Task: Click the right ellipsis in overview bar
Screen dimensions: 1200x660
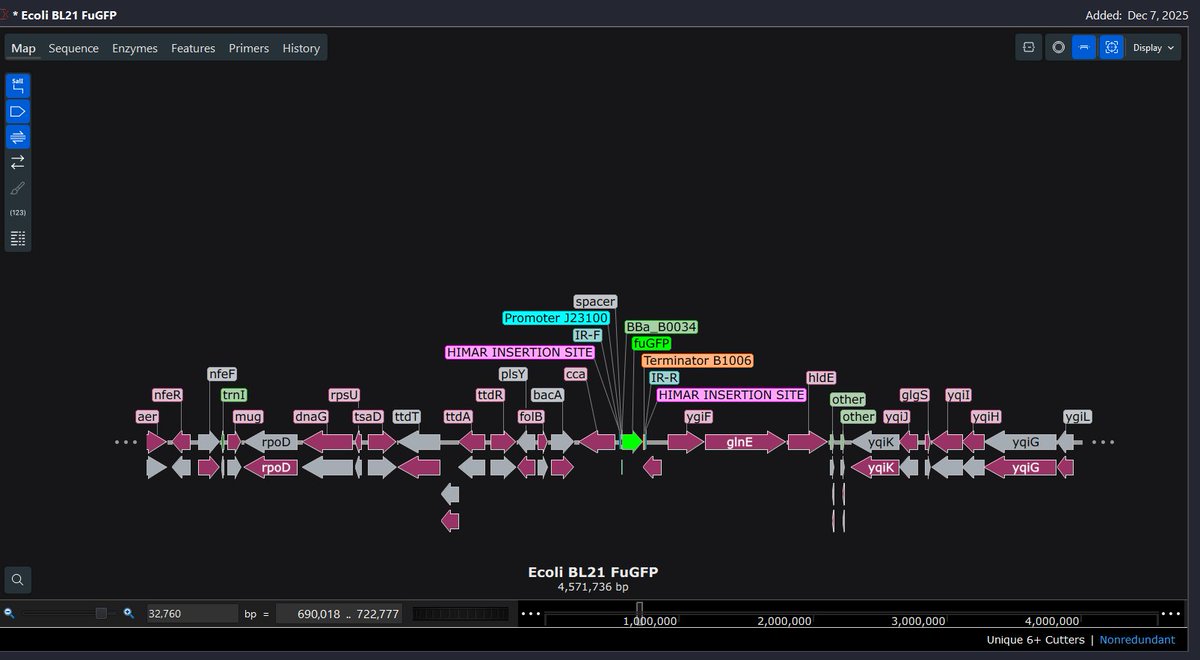Action: coord(1170,613)
